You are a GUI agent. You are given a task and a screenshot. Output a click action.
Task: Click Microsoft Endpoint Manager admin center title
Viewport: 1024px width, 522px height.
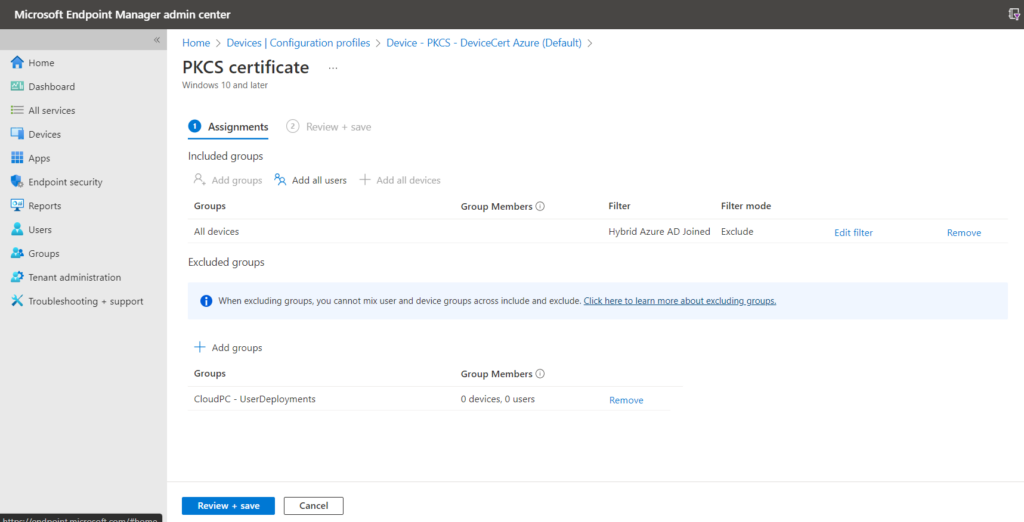tap(122, 14)
